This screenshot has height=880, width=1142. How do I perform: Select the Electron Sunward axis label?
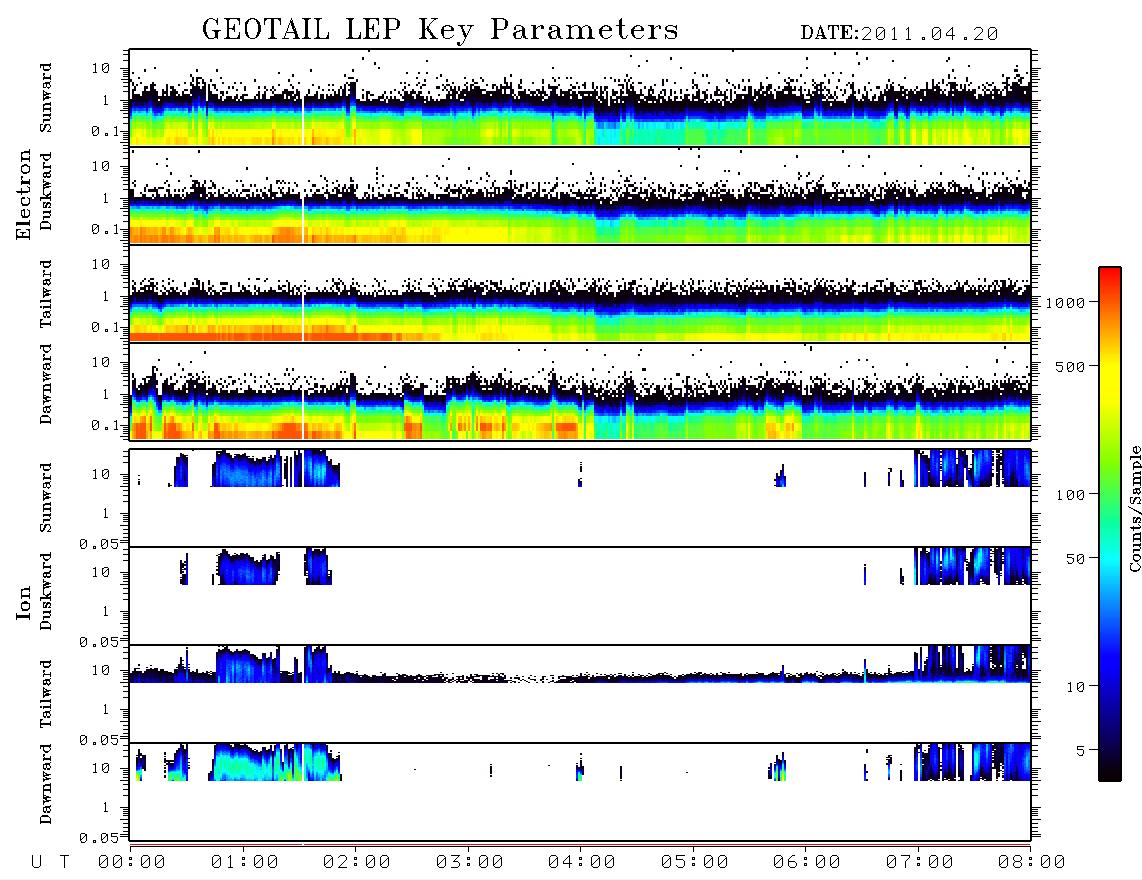pos(46,98)
